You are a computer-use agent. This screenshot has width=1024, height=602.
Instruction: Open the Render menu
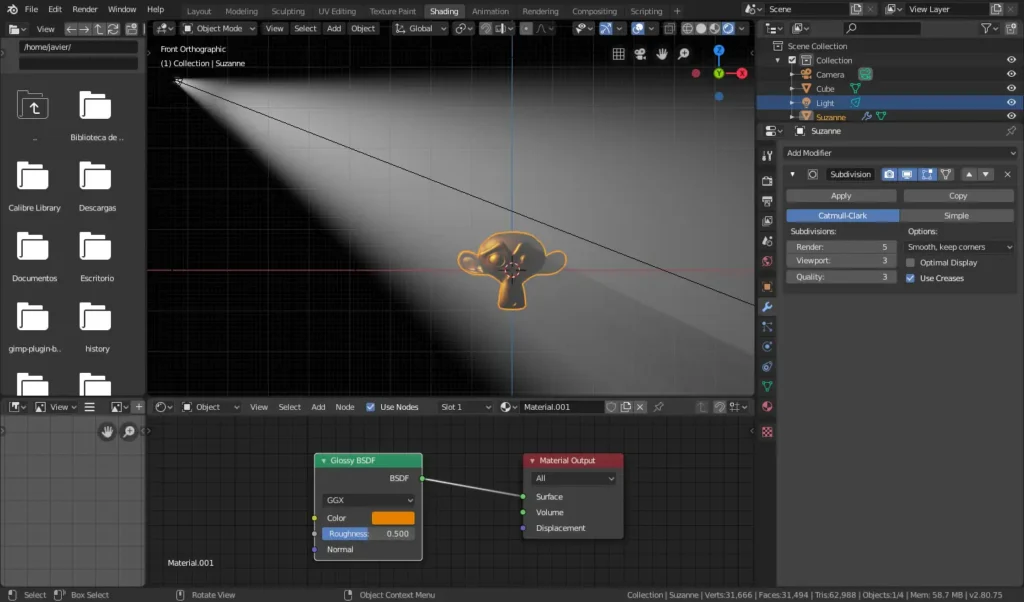click(85, 9)
